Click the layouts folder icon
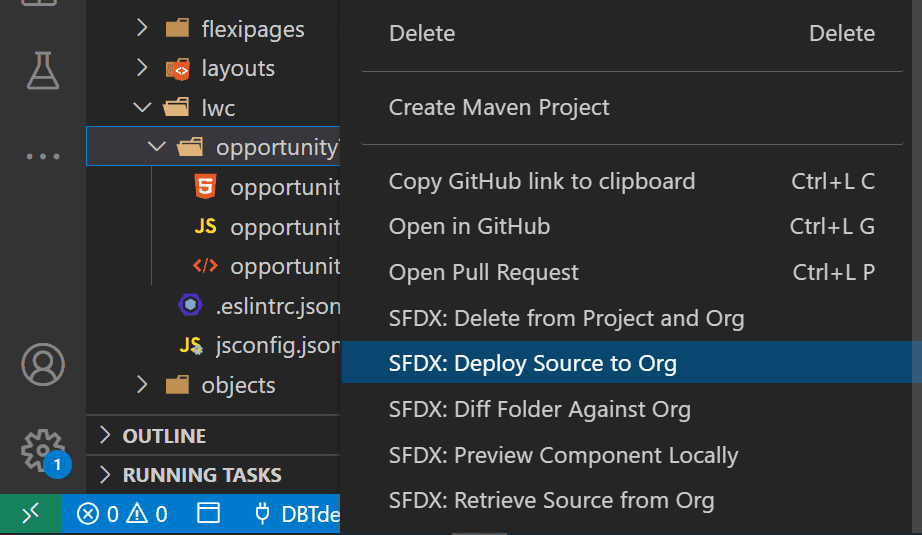Image resolution: width=922 pixels, height=535 pixels. pyautogui.click(x=178, y=69)
